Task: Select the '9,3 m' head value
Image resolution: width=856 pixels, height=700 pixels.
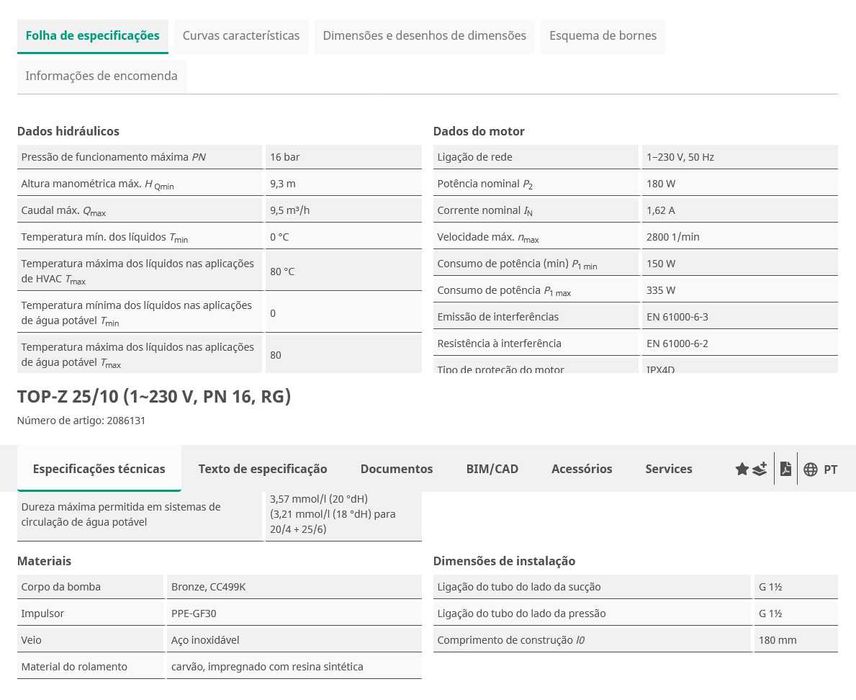Action: click(282, 184)
